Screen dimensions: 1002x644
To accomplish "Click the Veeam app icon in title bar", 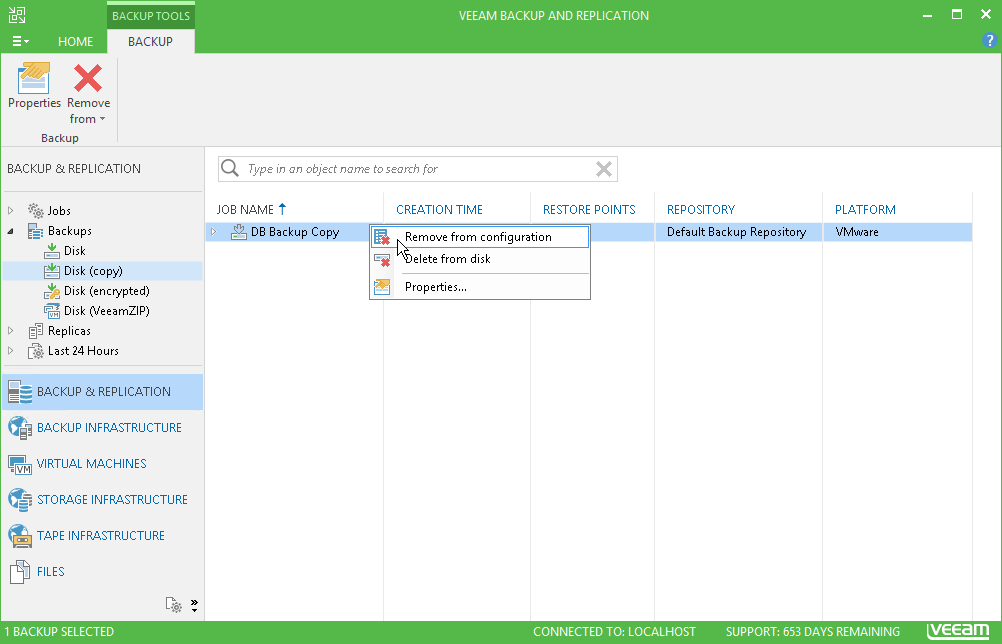I will coord(17,15).
